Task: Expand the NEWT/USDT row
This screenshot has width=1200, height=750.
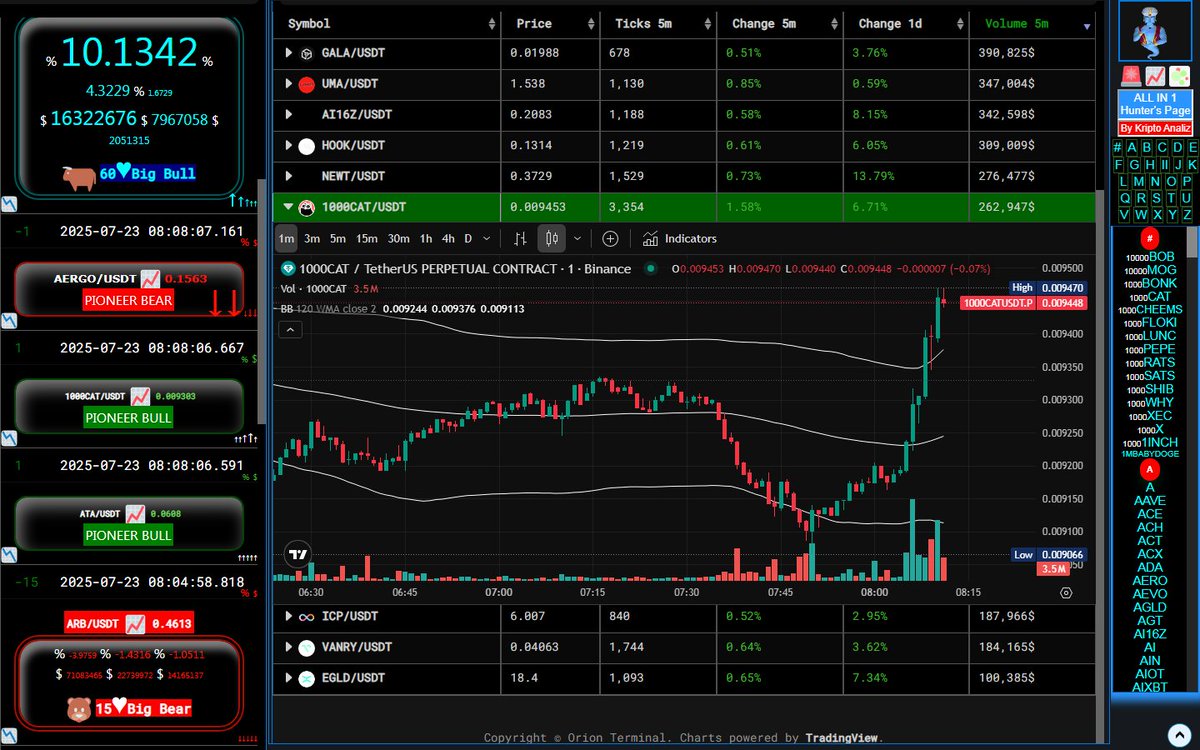Action: (x=289, y=176)
